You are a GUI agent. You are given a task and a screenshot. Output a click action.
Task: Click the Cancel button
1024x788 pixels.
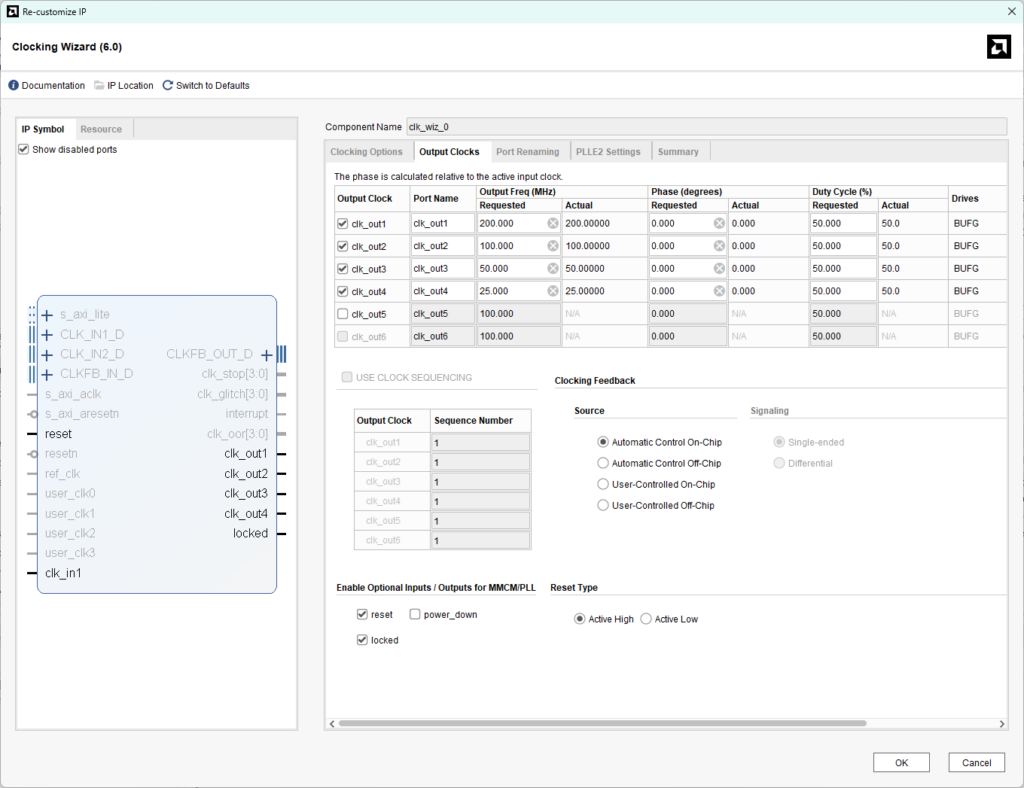(x=976, y=763)
